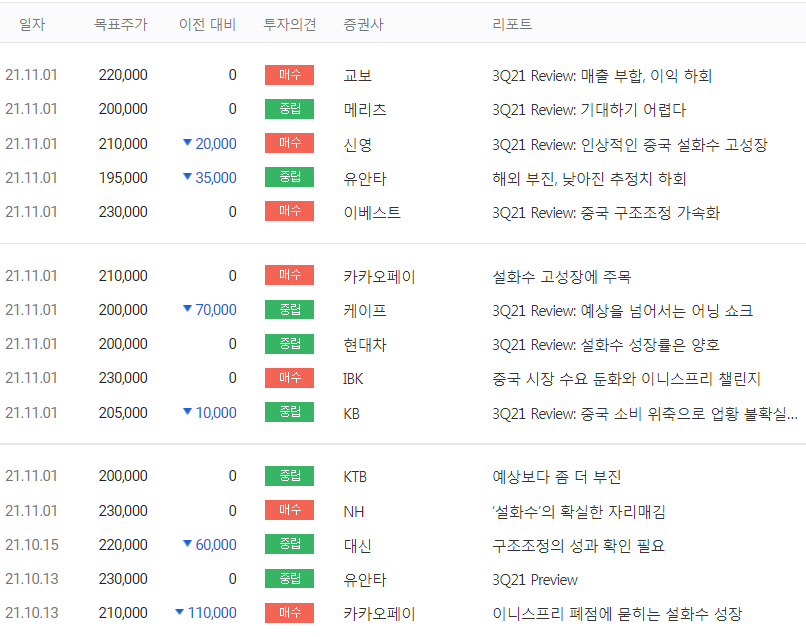Open report '3Q21 Review: 예상을 넘어서는 어닝 쇼크'

click(622, 311)
